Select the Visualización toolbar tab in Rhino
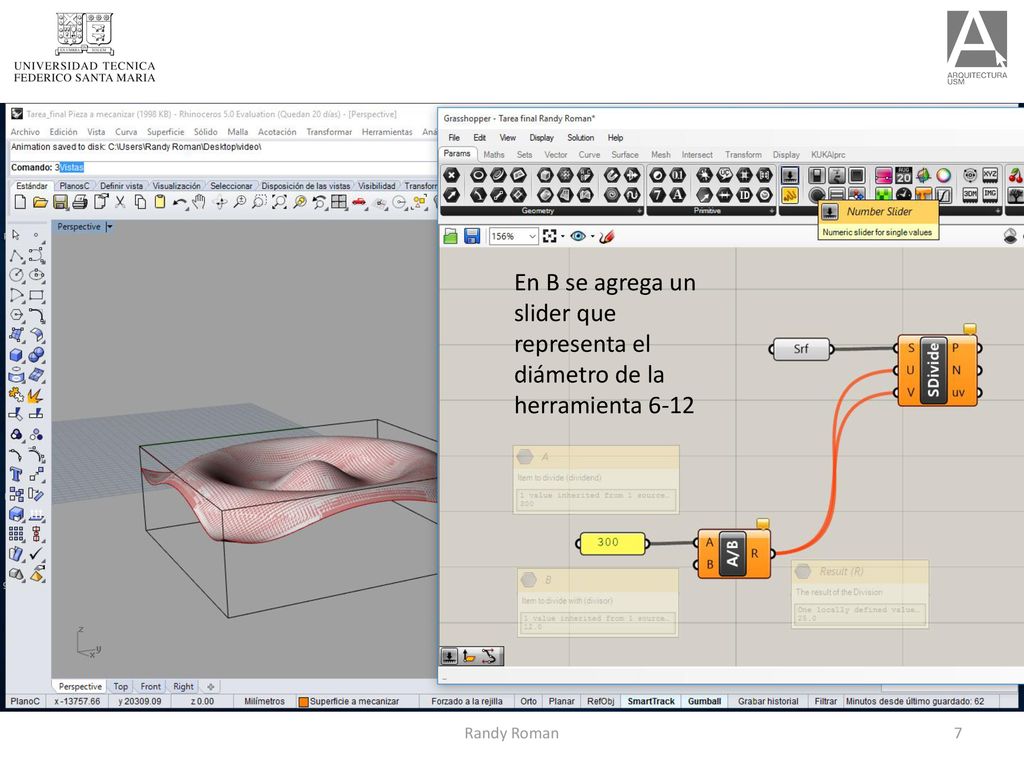Image resolution: width=1024 pixels, height=768 pixels. point(176,185)
